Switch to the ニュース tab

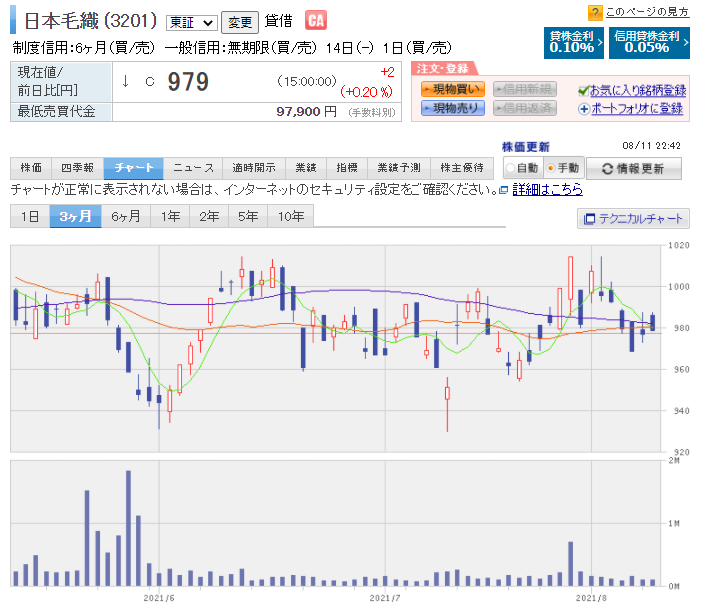193,168
